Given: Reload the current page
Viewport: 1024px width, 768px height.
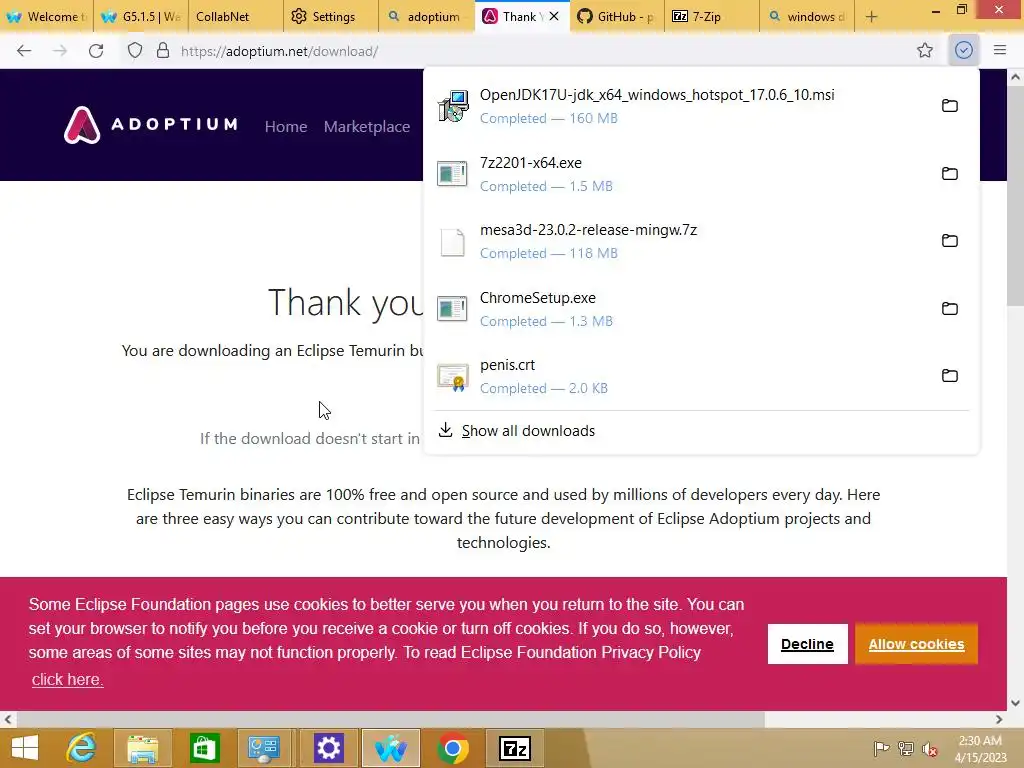Looking at the screenshot, I should (x=96, y=51).
